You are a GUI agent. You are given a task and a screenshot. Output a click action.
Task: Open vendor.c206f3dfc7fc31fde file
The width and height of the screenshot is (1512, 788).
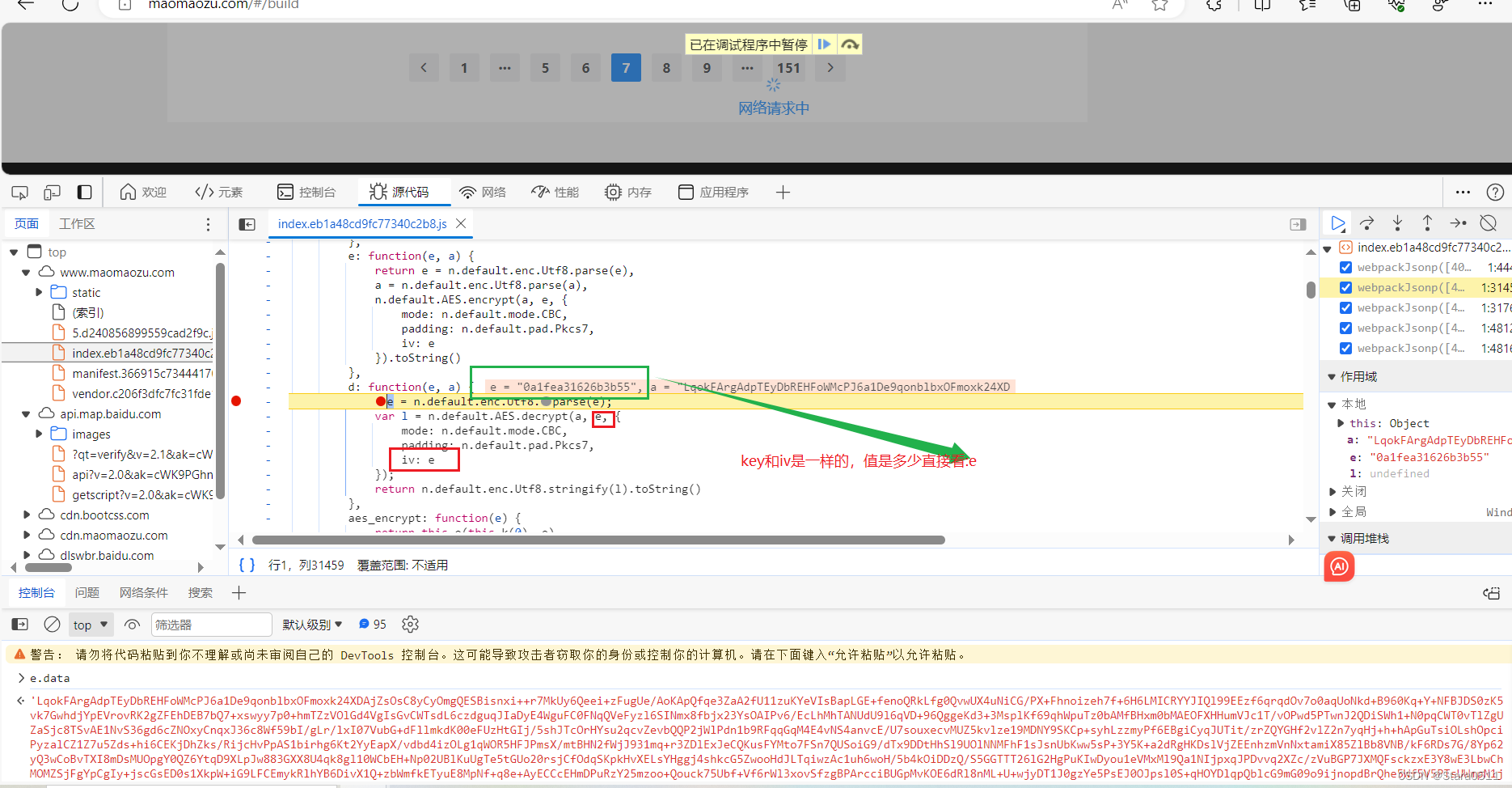click(141, 394)
